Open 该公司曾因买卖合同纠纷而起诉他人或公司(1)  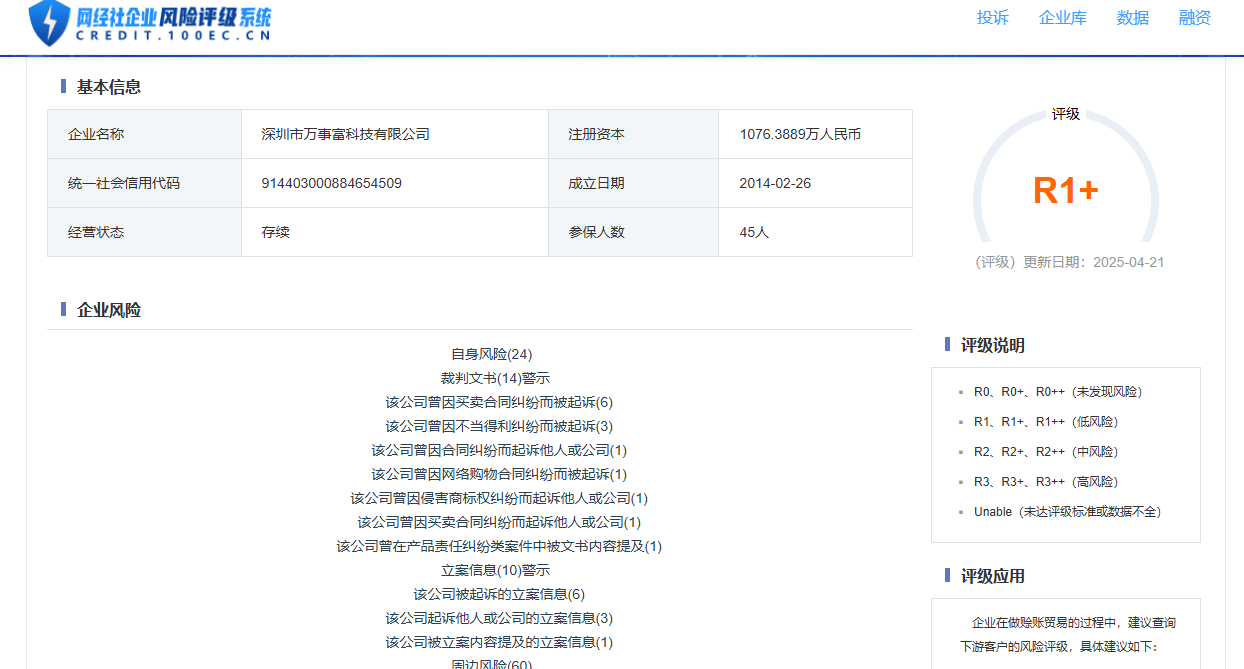[x=499, y=522]
